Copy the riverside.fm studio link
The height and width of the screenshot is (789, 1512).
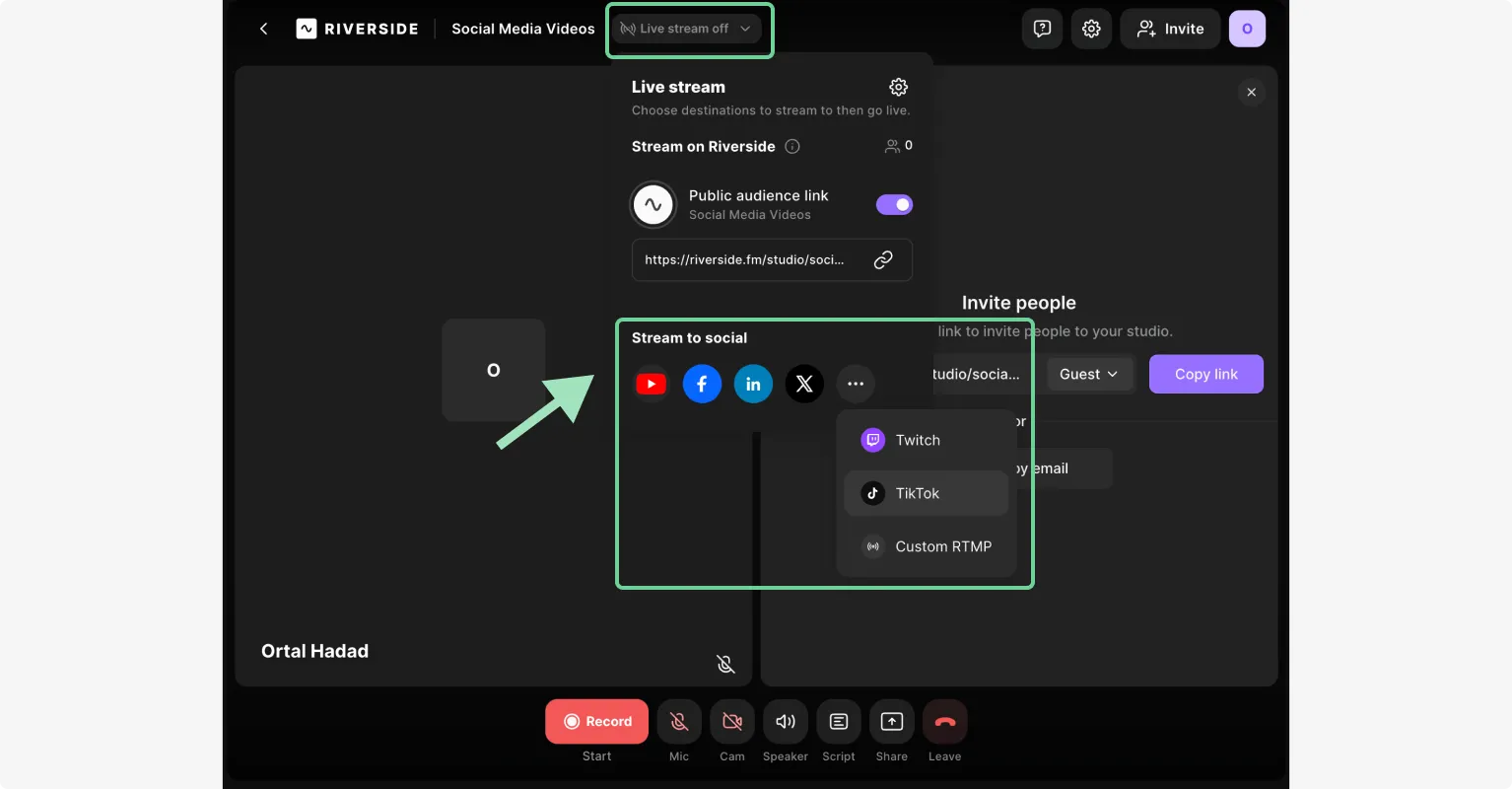pos(883,259)
